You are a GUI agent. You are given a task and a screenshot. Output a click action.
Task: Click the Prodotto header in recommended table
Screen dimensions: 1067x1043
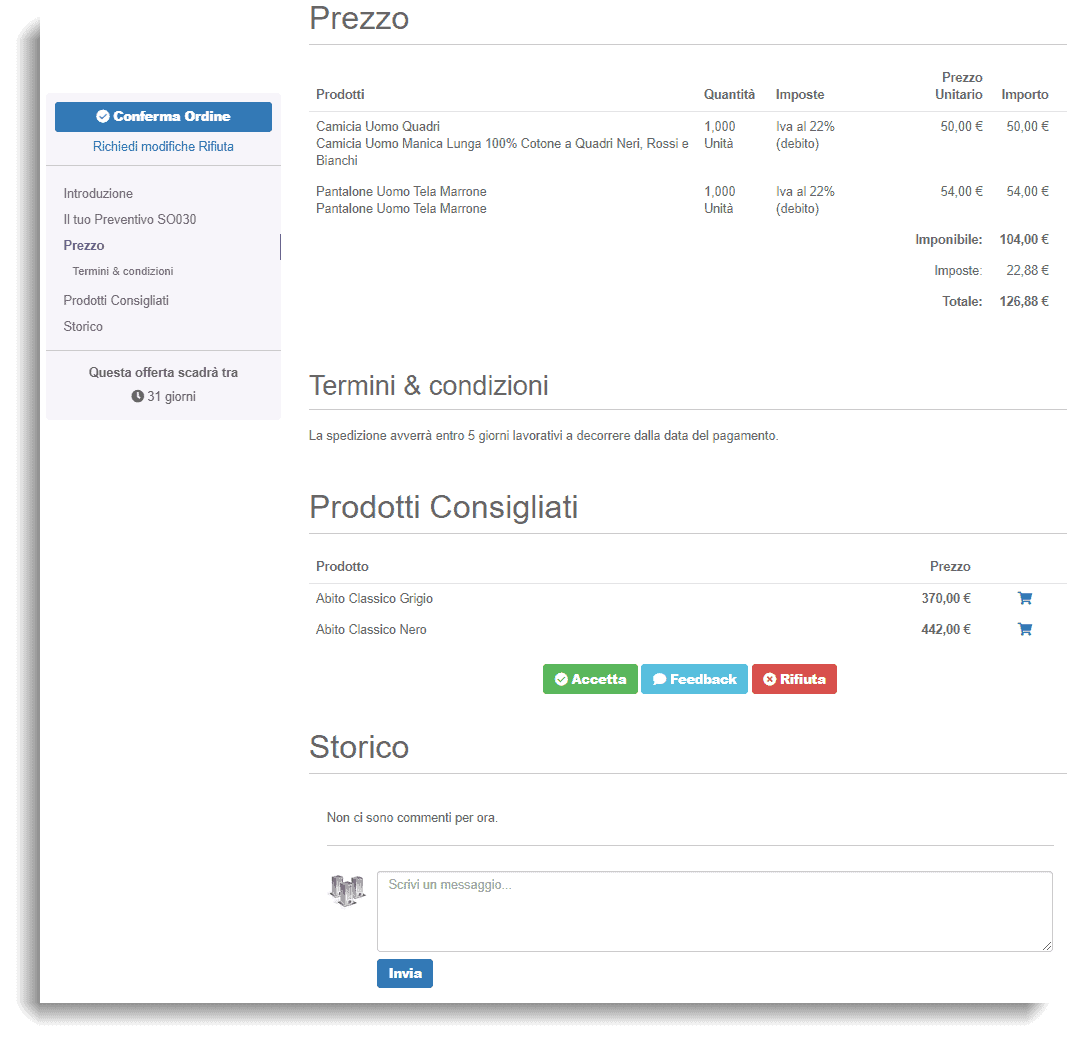[x=342, y=566]
